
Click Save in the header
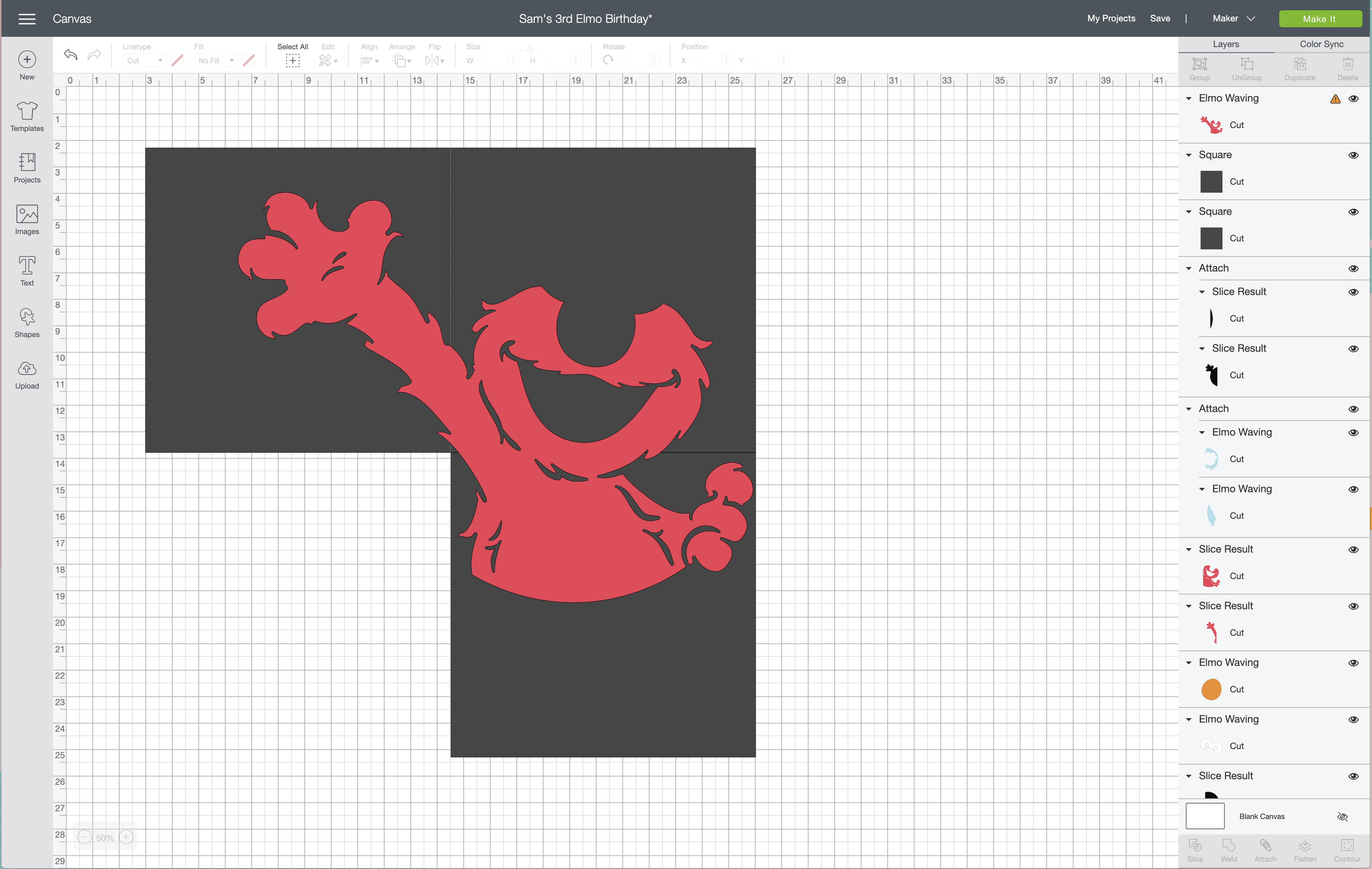tap(1160, 18)
